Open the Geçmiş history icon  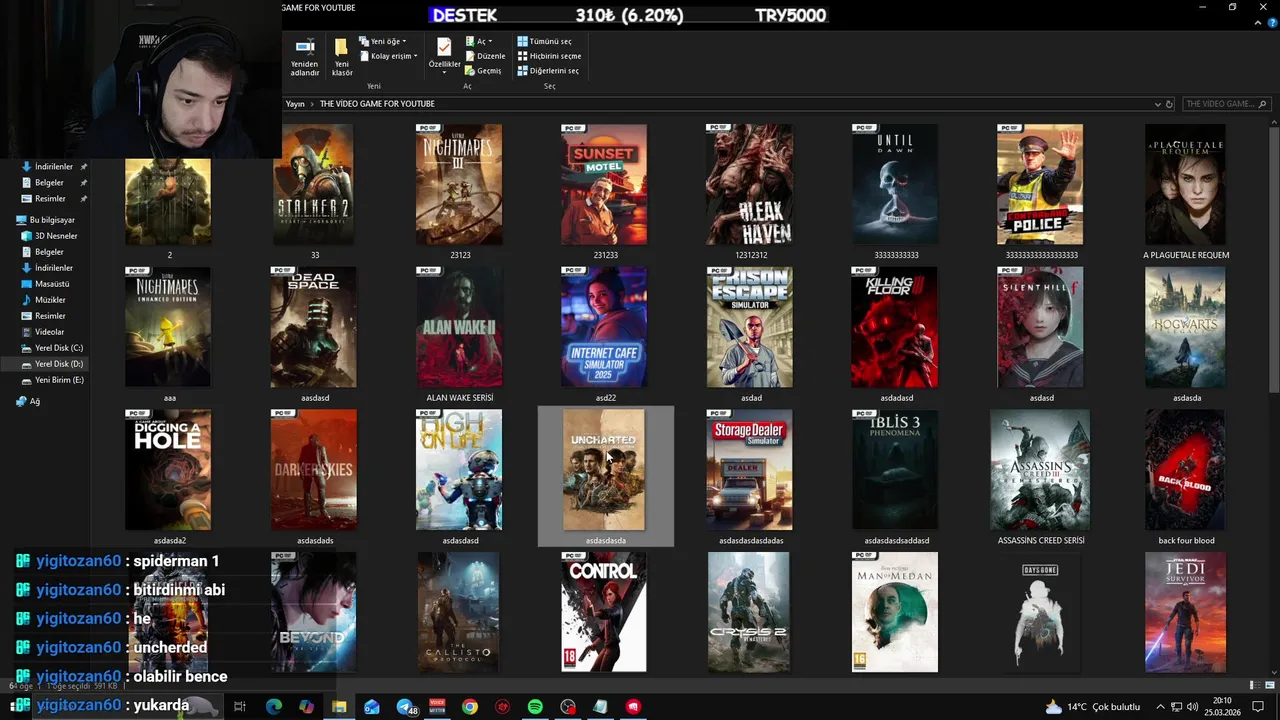(x=484, y=71)
